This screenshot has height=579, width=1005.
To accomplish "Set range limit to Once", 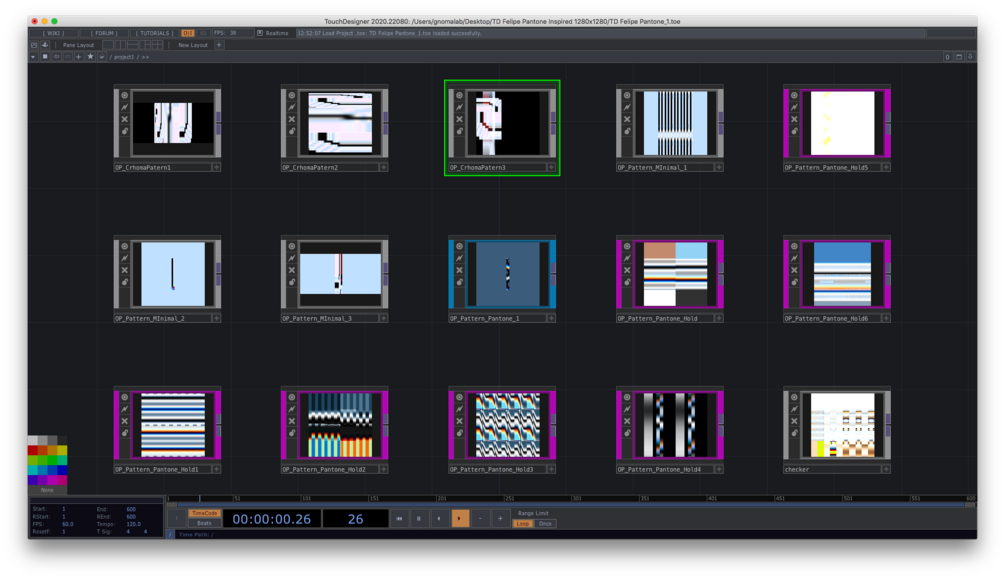I will pyautogui.click(x=545, y=523).
